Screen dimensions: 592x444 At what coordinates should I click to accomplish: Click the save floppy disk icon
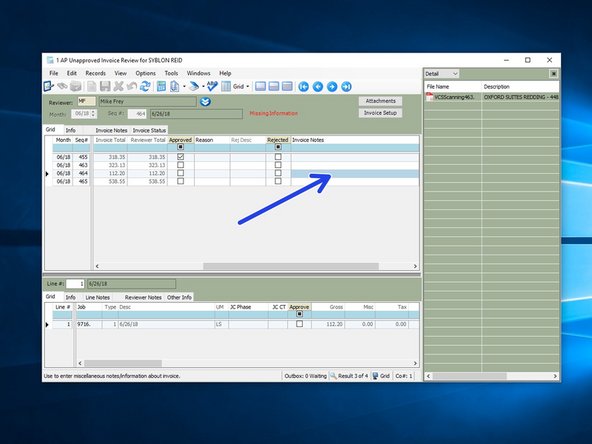(x=105, y=86)
